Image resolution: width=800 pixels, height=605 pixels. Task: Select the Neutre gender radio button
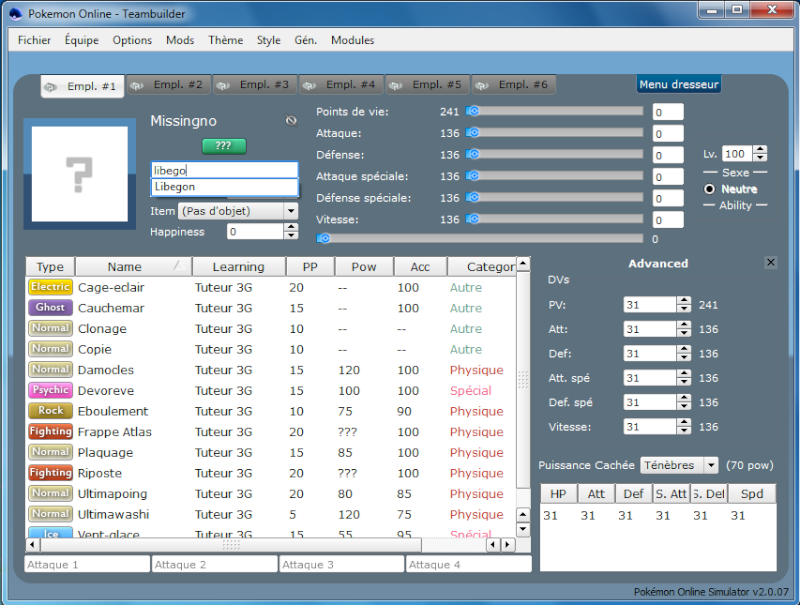(x=709, y=189)
